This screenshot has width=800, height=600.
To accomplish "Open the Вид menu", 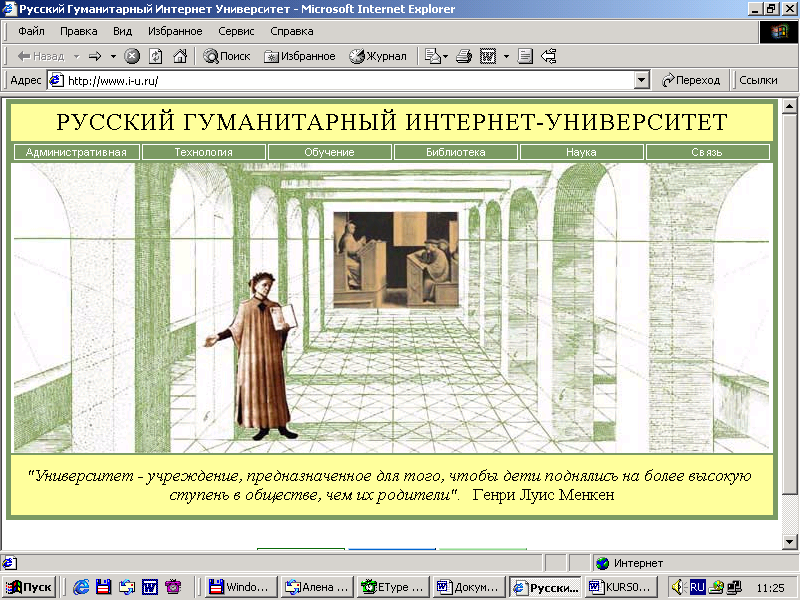I will (x=122, y=32).
